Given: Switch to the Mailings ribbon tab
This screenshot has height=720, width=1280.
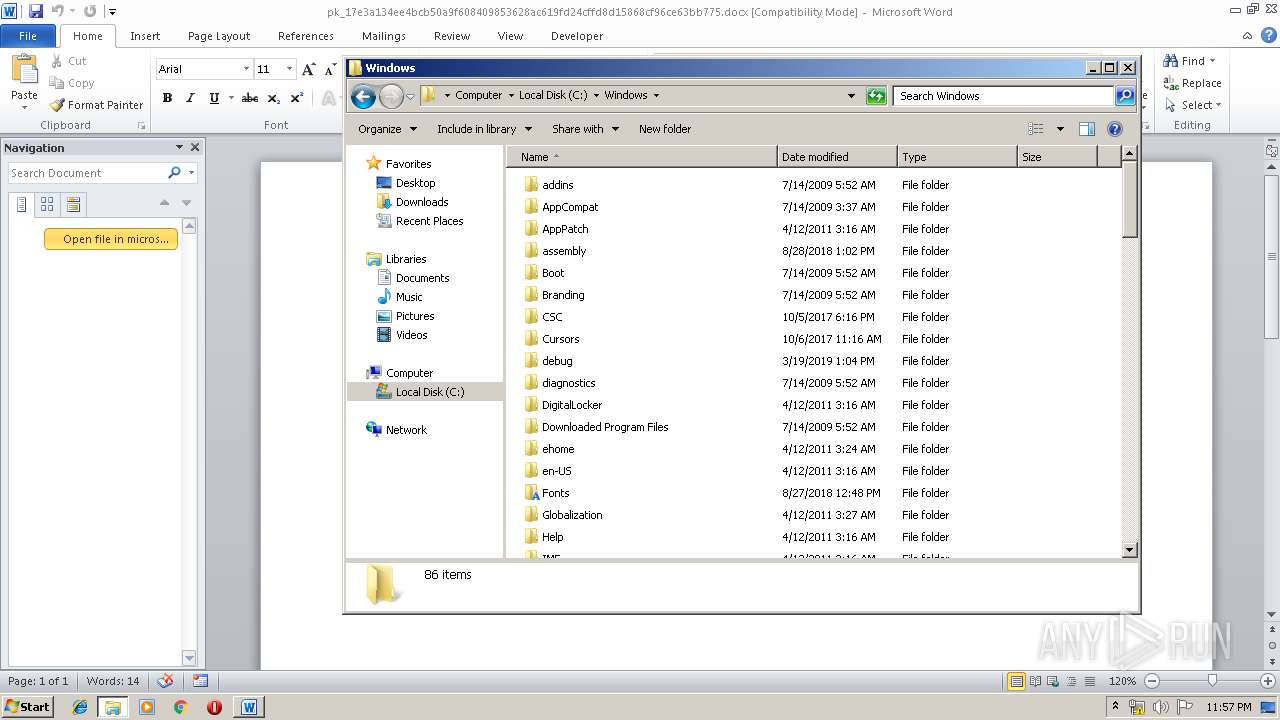Looking at the screenshot, I should (384, 36).
